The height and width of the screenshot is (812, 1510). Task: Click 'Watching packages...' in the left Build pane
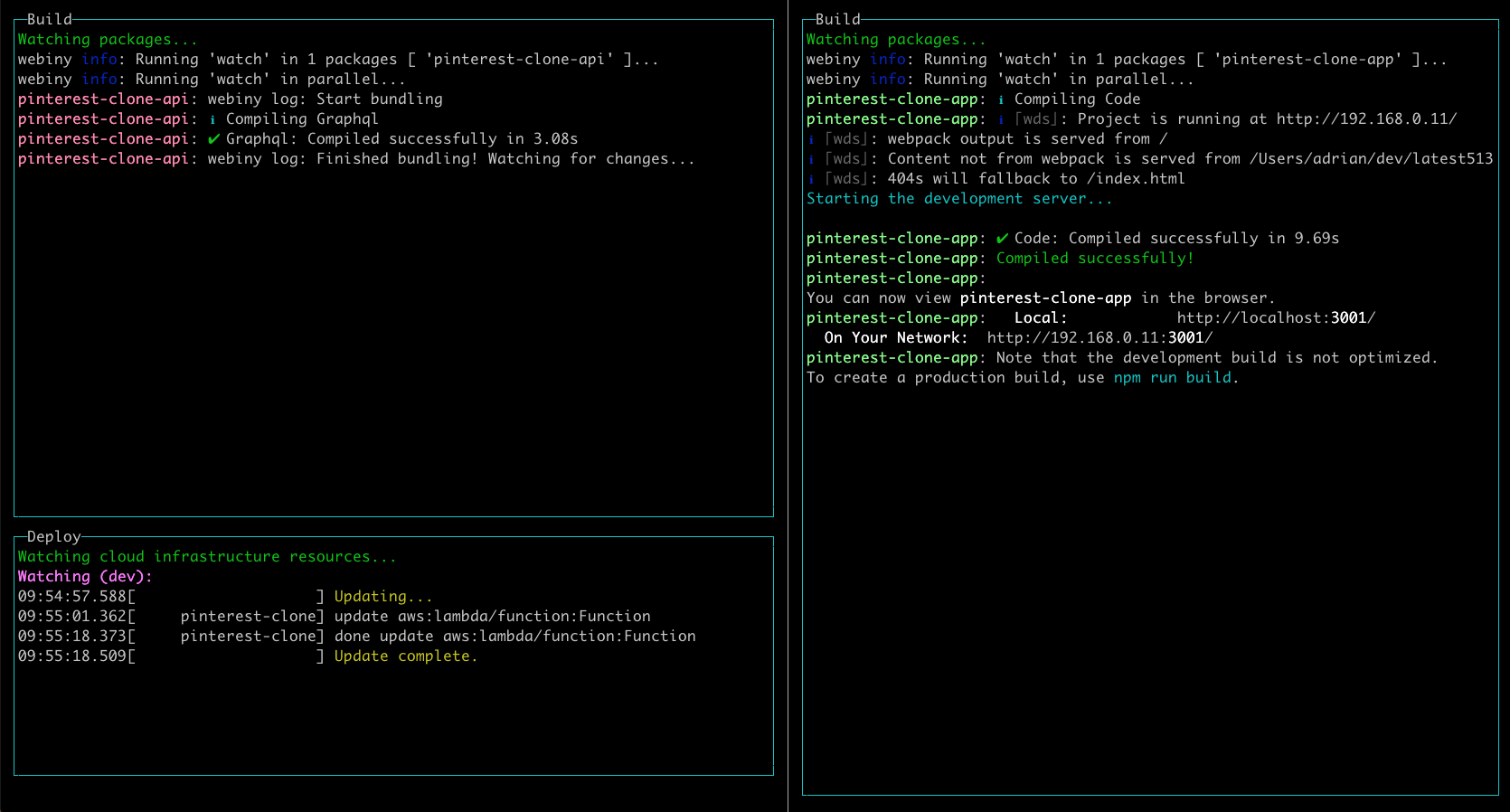[108, 39]
